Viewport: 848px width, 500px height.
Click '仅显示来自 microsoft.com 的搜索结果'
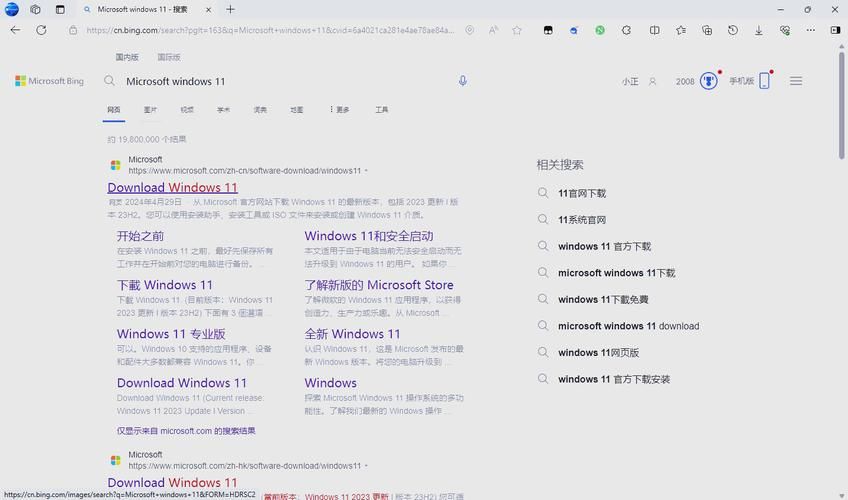pyautogui.click(x=186, y=431)
